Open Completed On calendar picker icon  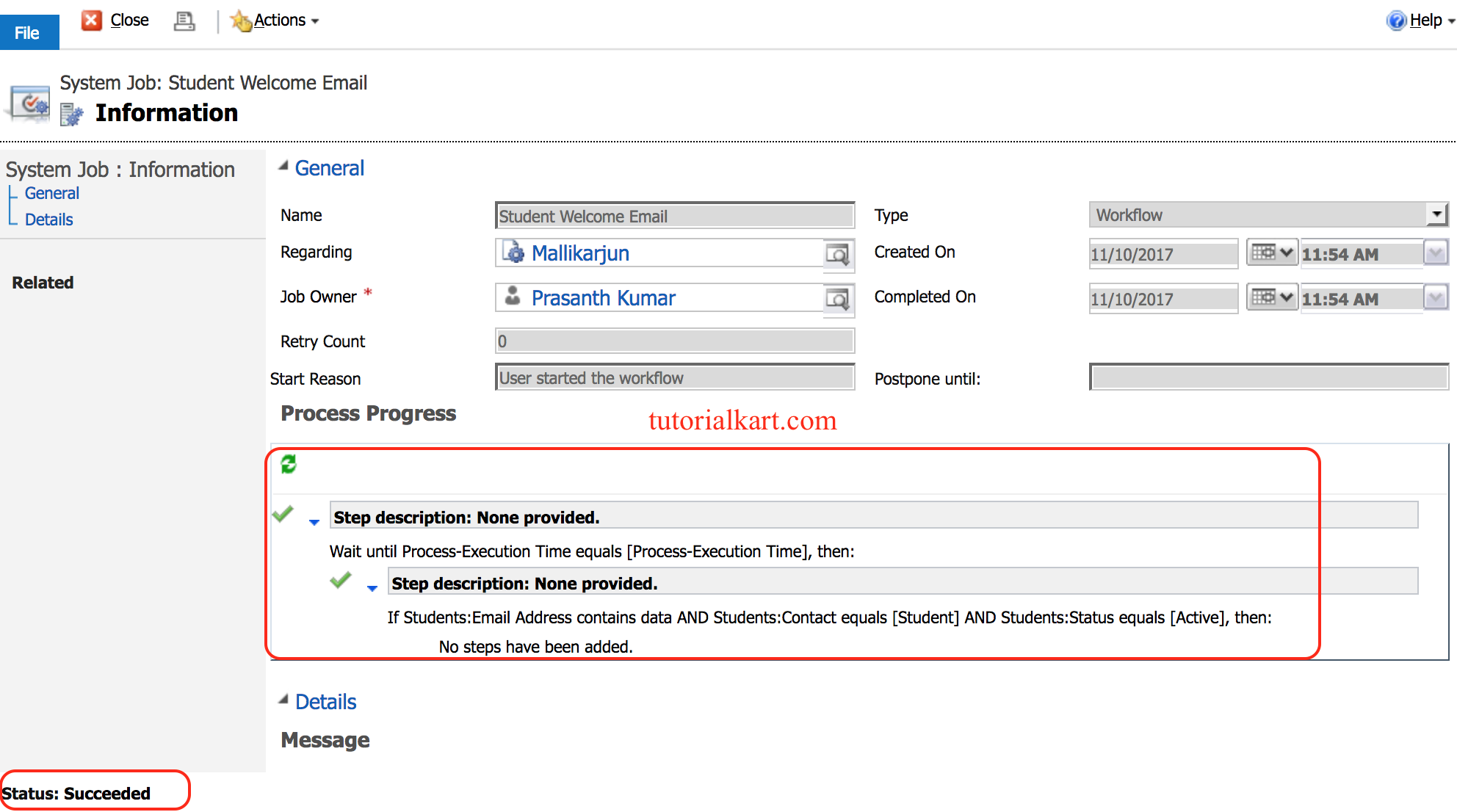(1271, 298)
